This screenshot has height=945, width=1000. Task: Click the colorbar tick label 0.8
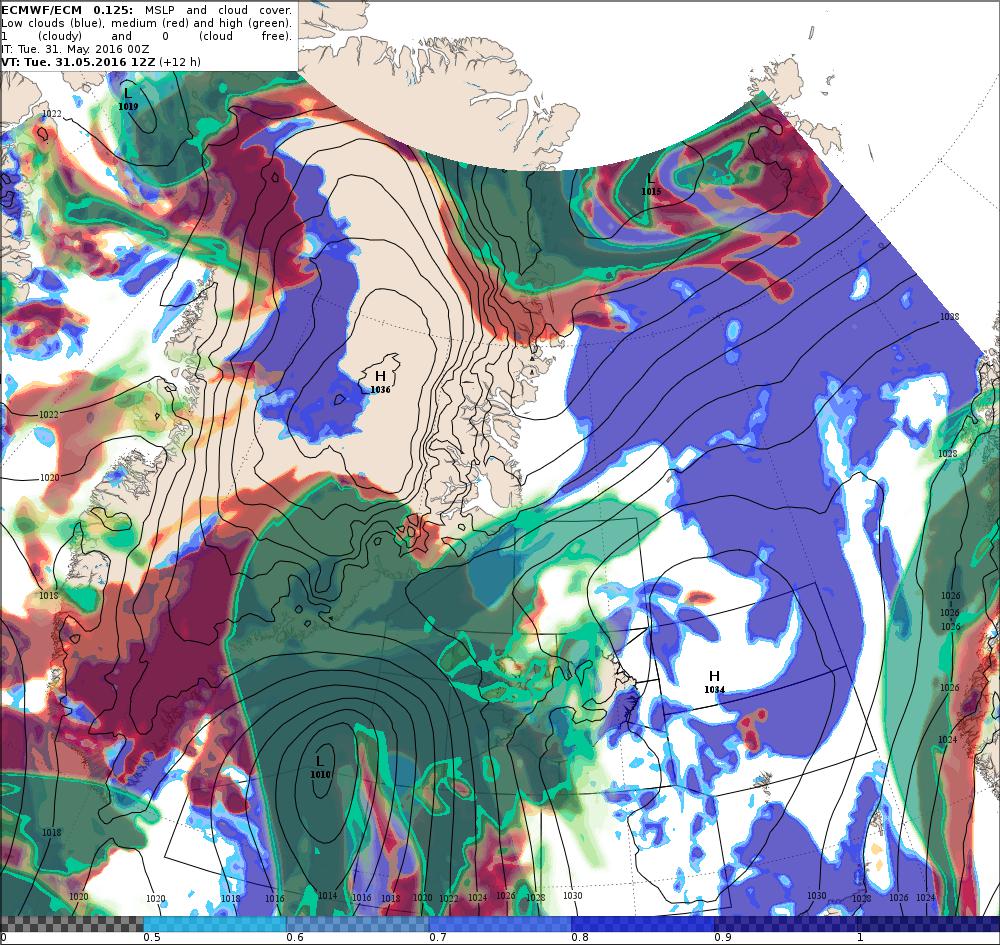coord(580,937)
